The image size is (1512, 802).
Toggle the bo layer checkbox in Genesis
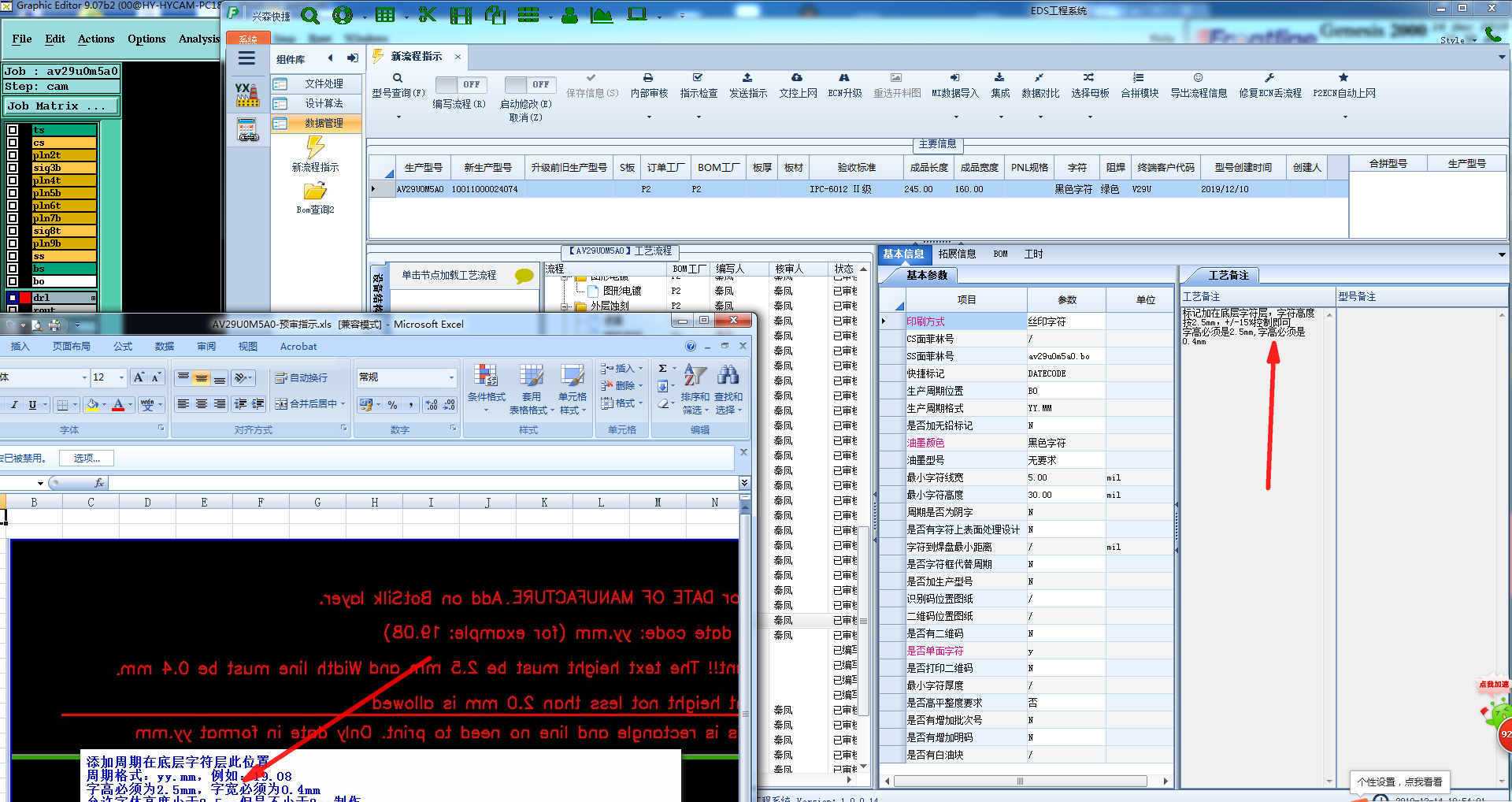(13, 281)
